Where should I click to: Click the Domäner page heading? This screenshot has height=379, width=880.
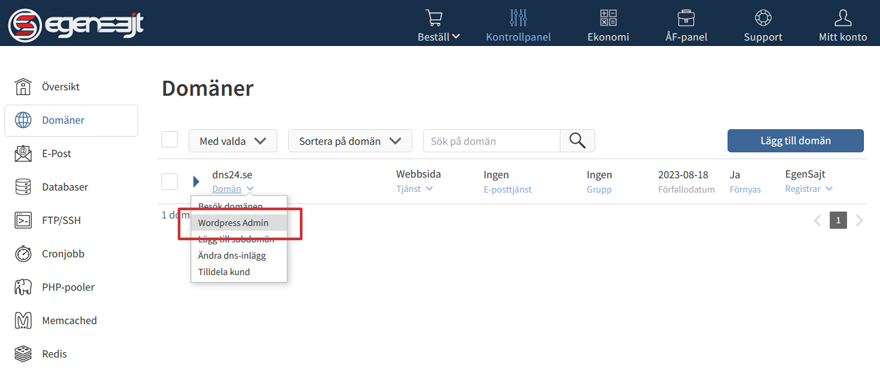pos(207,89)
